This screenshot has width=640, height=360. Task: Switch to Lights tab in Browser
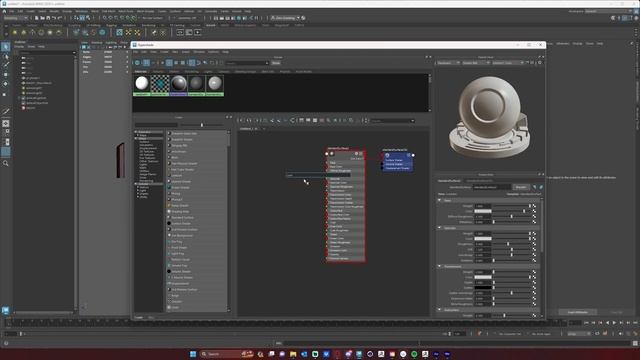[208, 71]
